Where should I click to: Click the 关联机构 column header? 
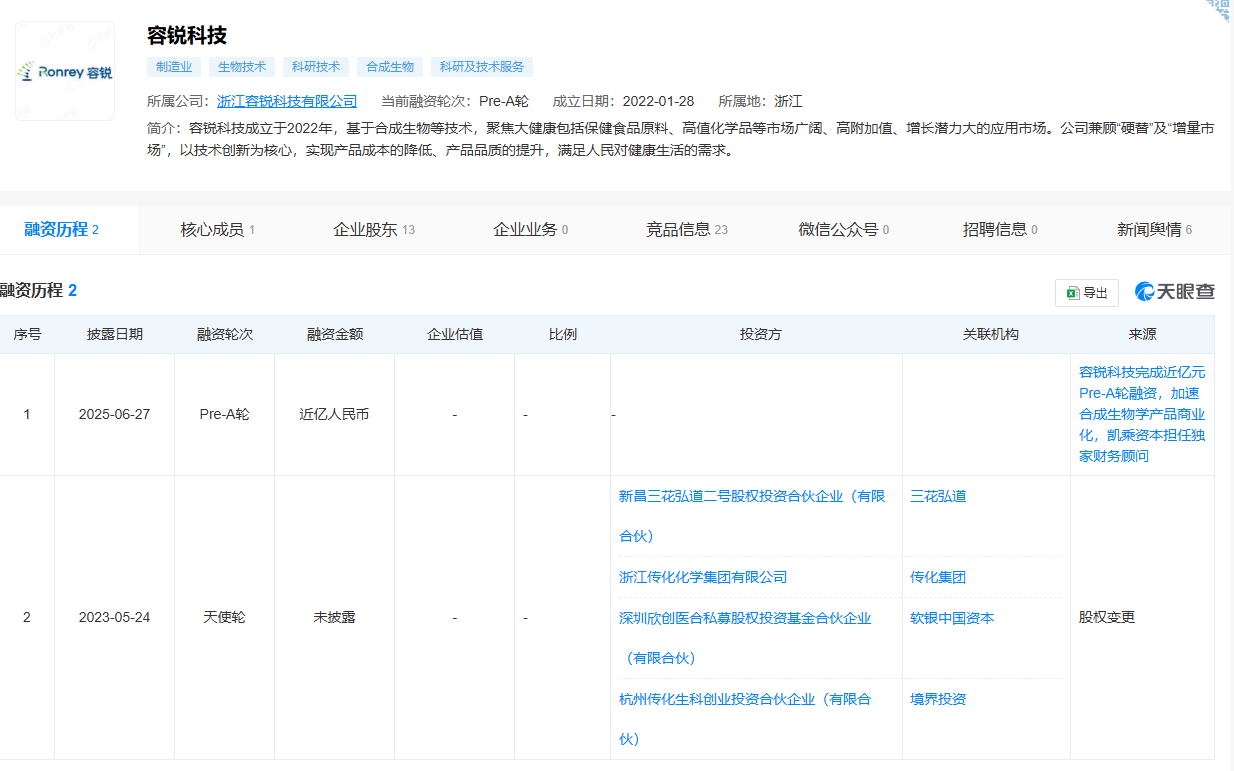click(x=990, y=335)
